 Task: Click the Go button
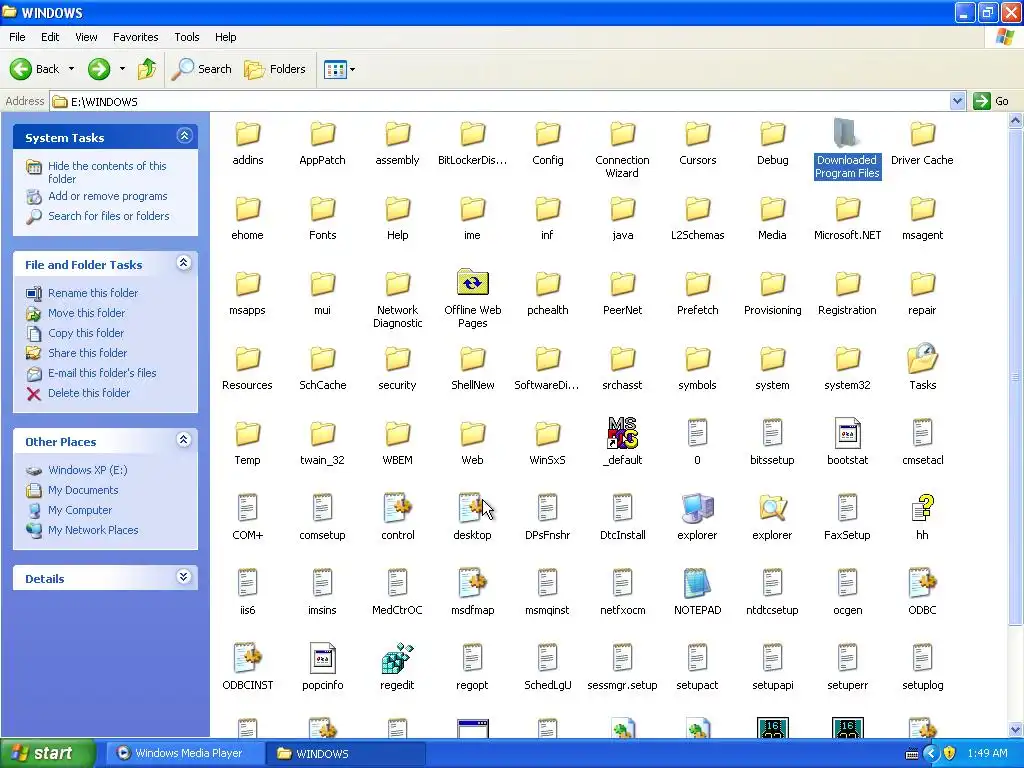pos(991,101)
